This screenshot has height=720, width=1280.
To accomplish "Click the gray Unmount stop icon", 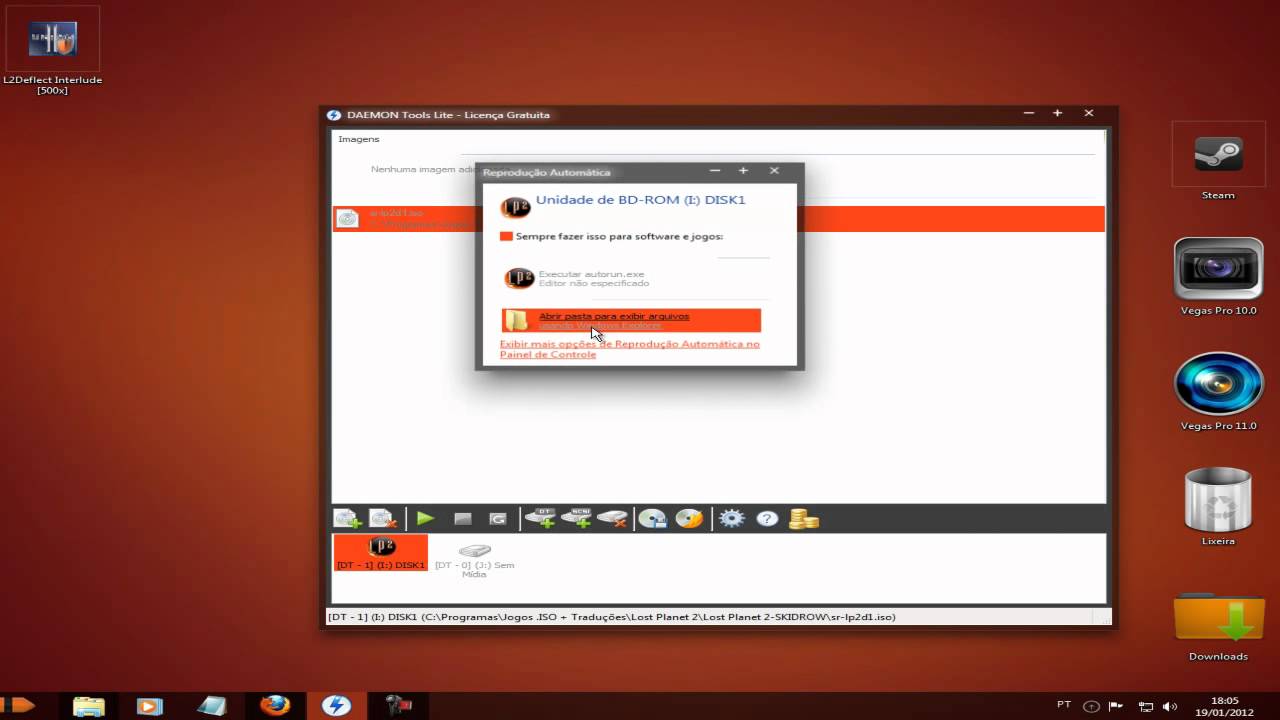I will pos(462,519).
